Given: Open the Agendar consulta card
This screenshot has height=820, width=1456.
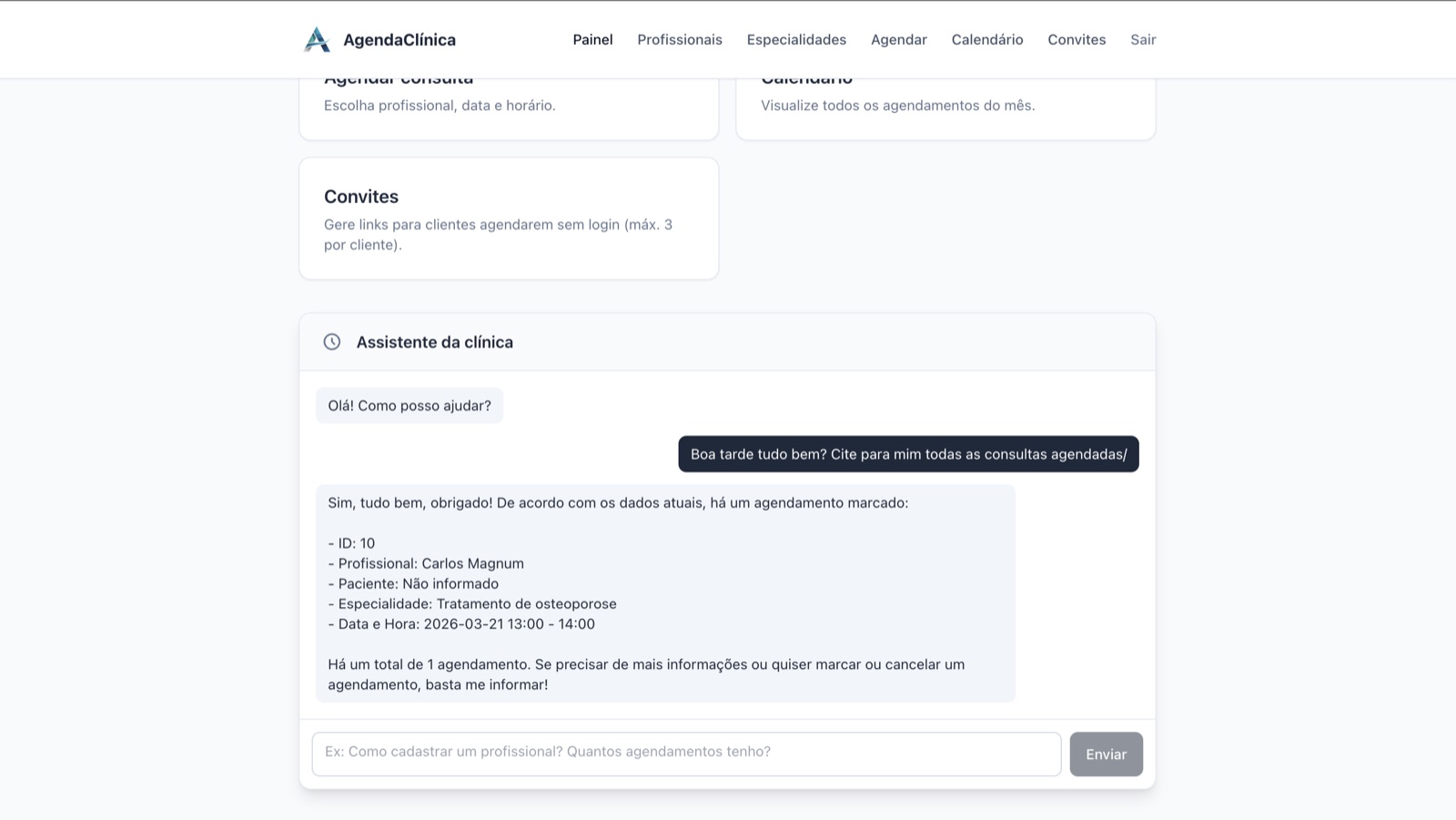Looking at the screenshot, I should [509, 108].
